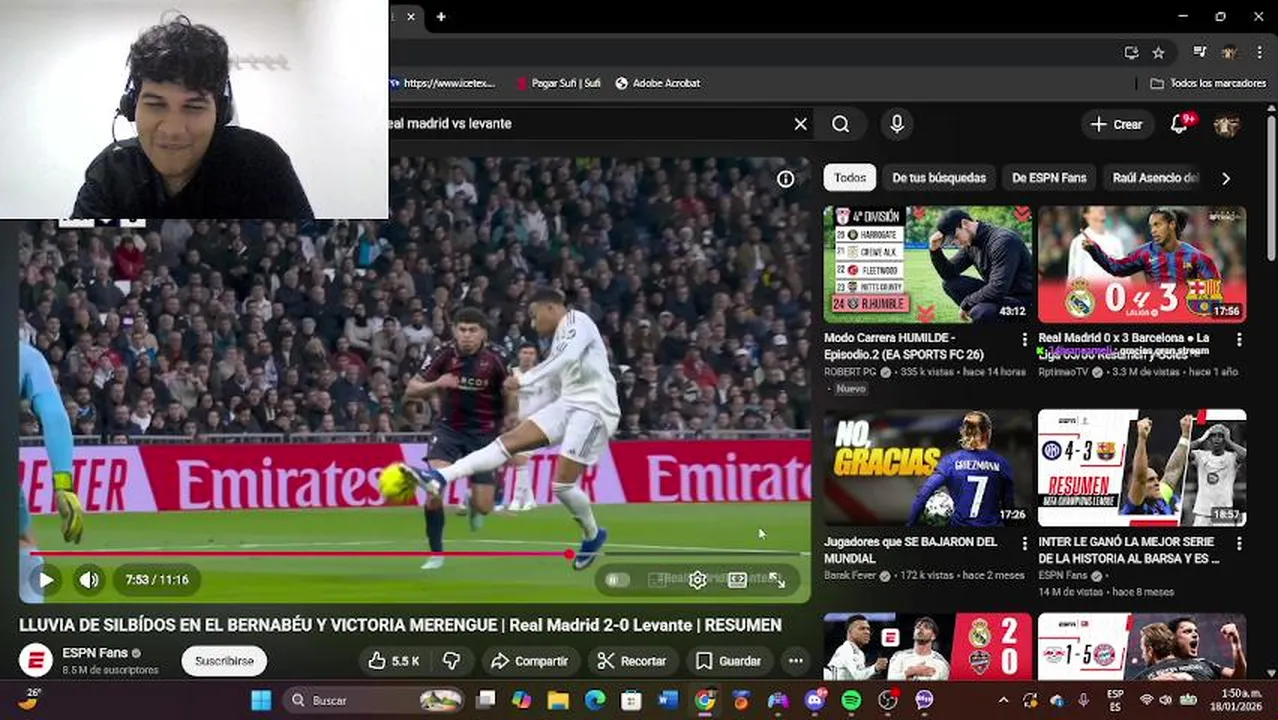Save video with Guardar button
The height and width of the screenshot is (720, 1278).
pyautogui.click(x=729, y=661)
